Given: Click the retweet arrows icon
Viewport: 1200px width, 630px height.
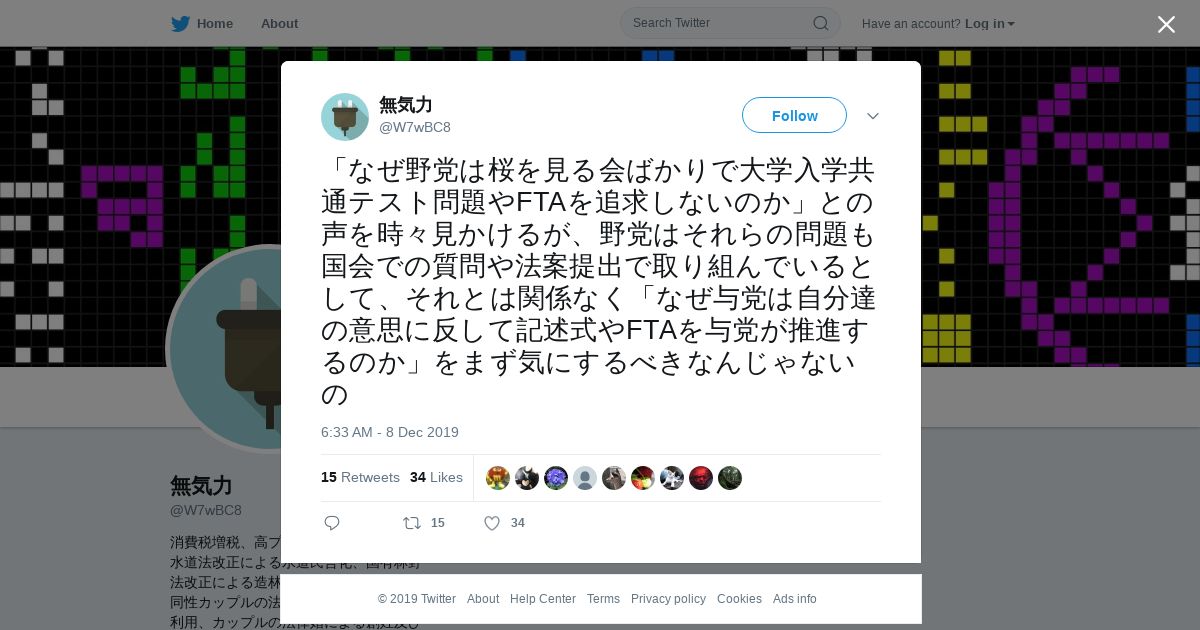Looking at the screenshot, I should pyautogui.click(x=412, y=523).
